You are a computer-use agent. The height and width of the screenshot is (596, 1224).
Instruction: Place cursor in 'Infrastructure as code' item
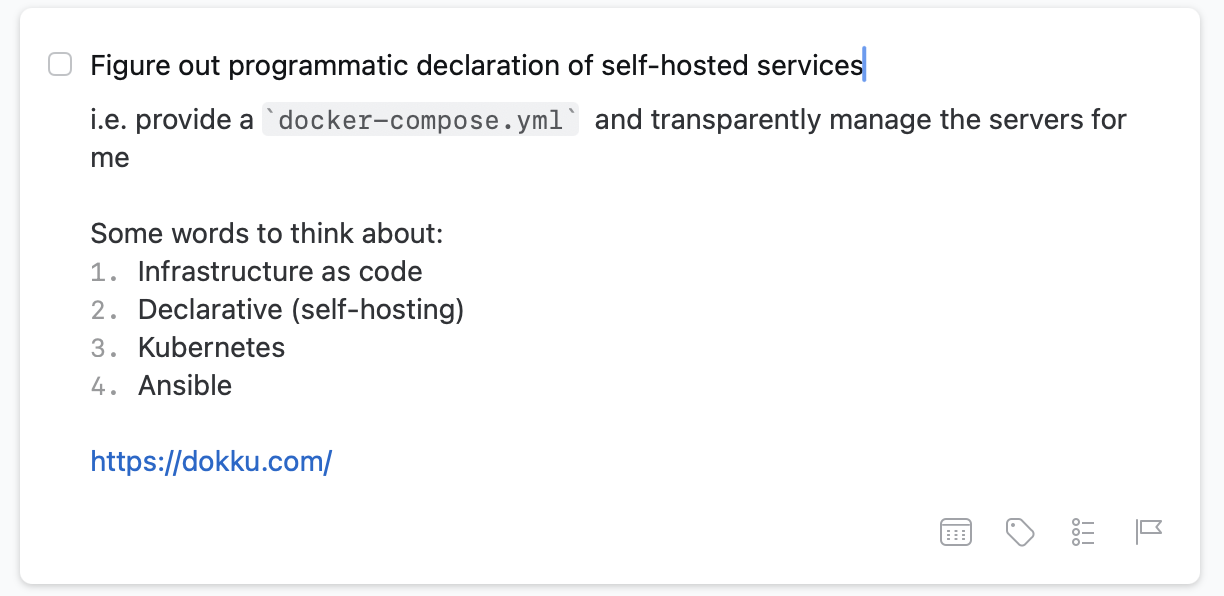point(280,272)
